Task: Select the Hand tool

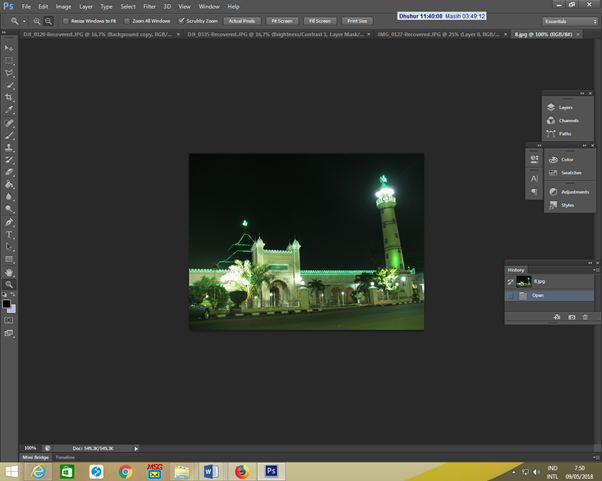Action: coord(9,272)
